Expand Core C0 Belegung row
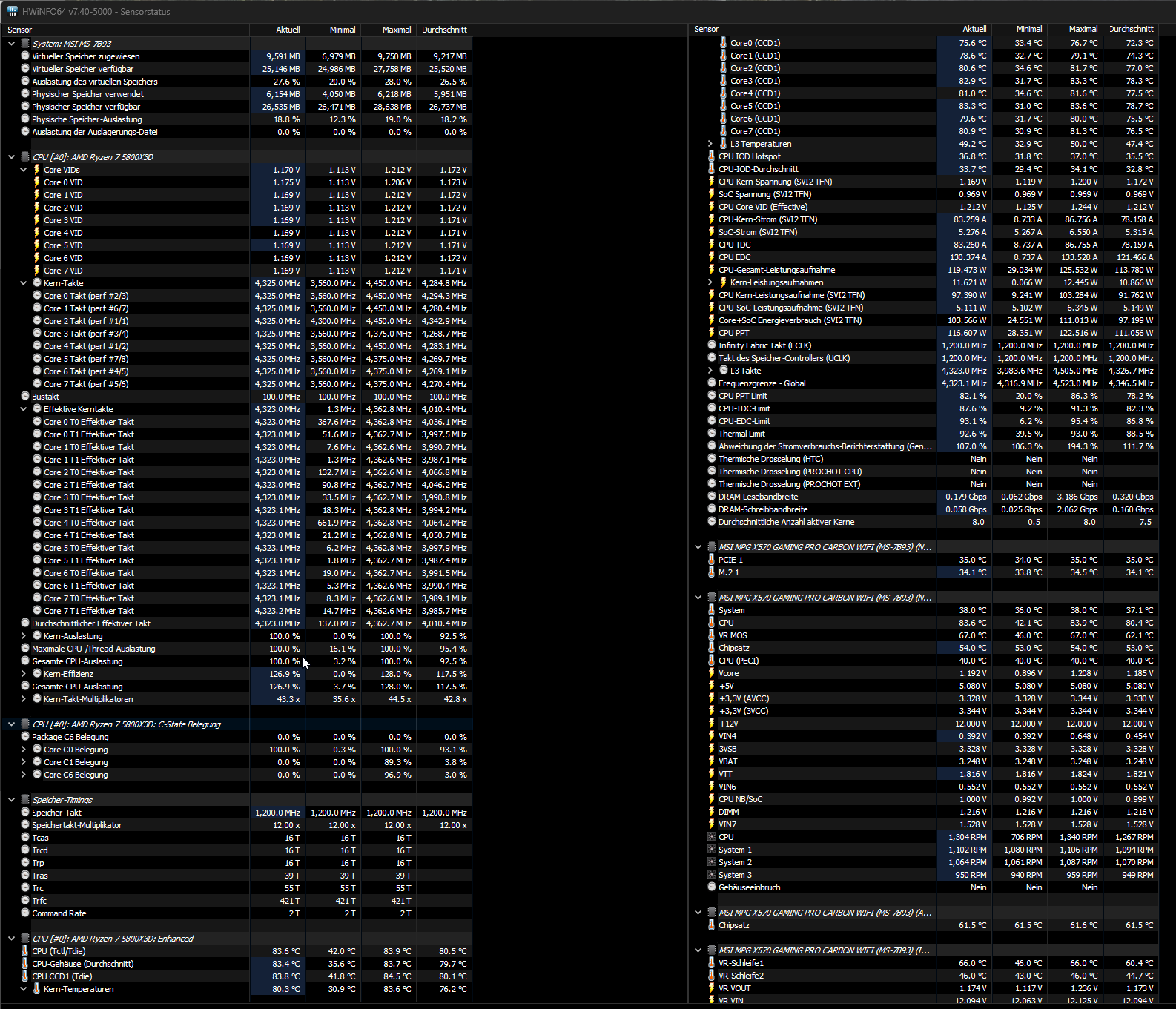The height and width of the screenshot is (1009, 1176). click(23, 750)
